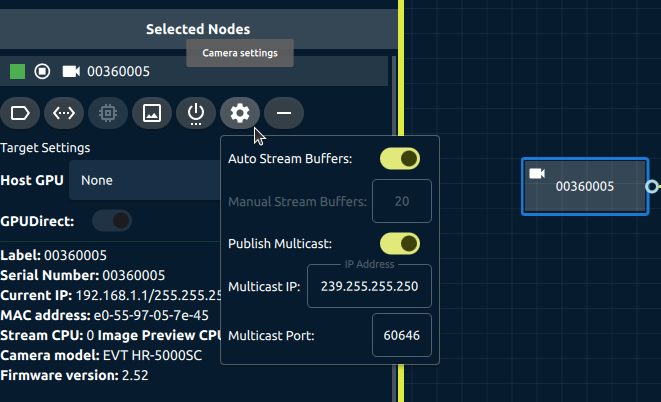Click the Manual Stream Buffers field
Viewport: 661px width, 402px height.
point(402,201)
